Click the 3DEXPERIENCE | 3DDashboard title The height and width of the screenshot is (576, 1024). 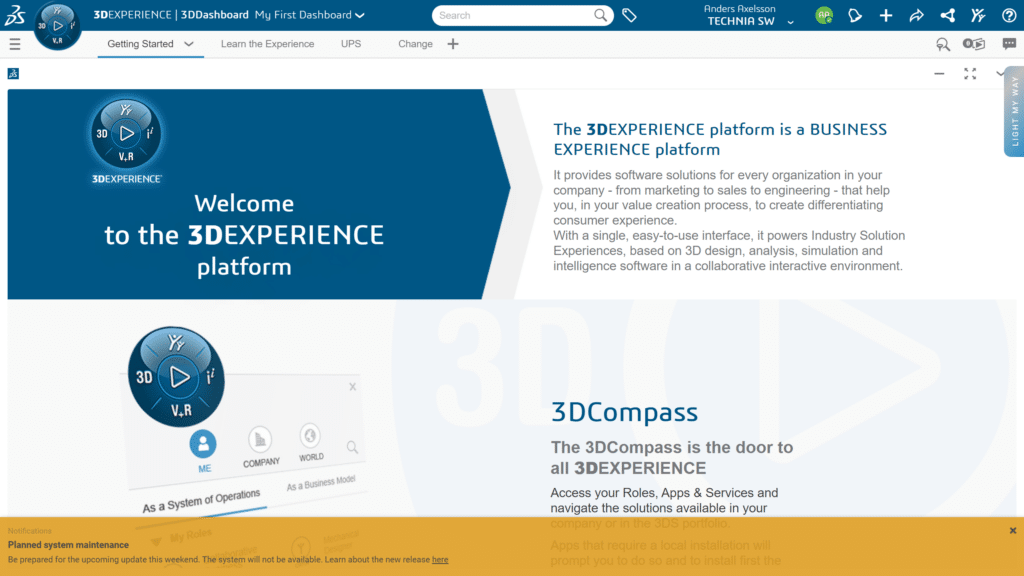171,15
